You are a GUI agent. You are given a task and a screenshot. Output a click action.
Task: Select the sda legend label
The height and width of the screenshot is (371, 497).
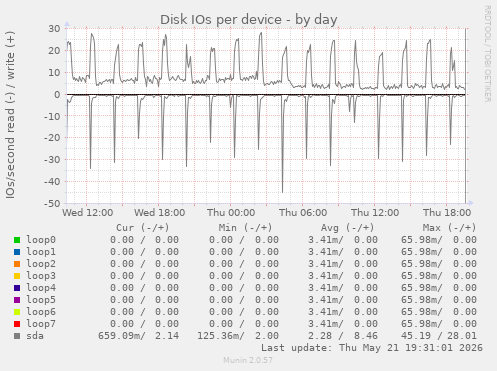coord(35,336)
